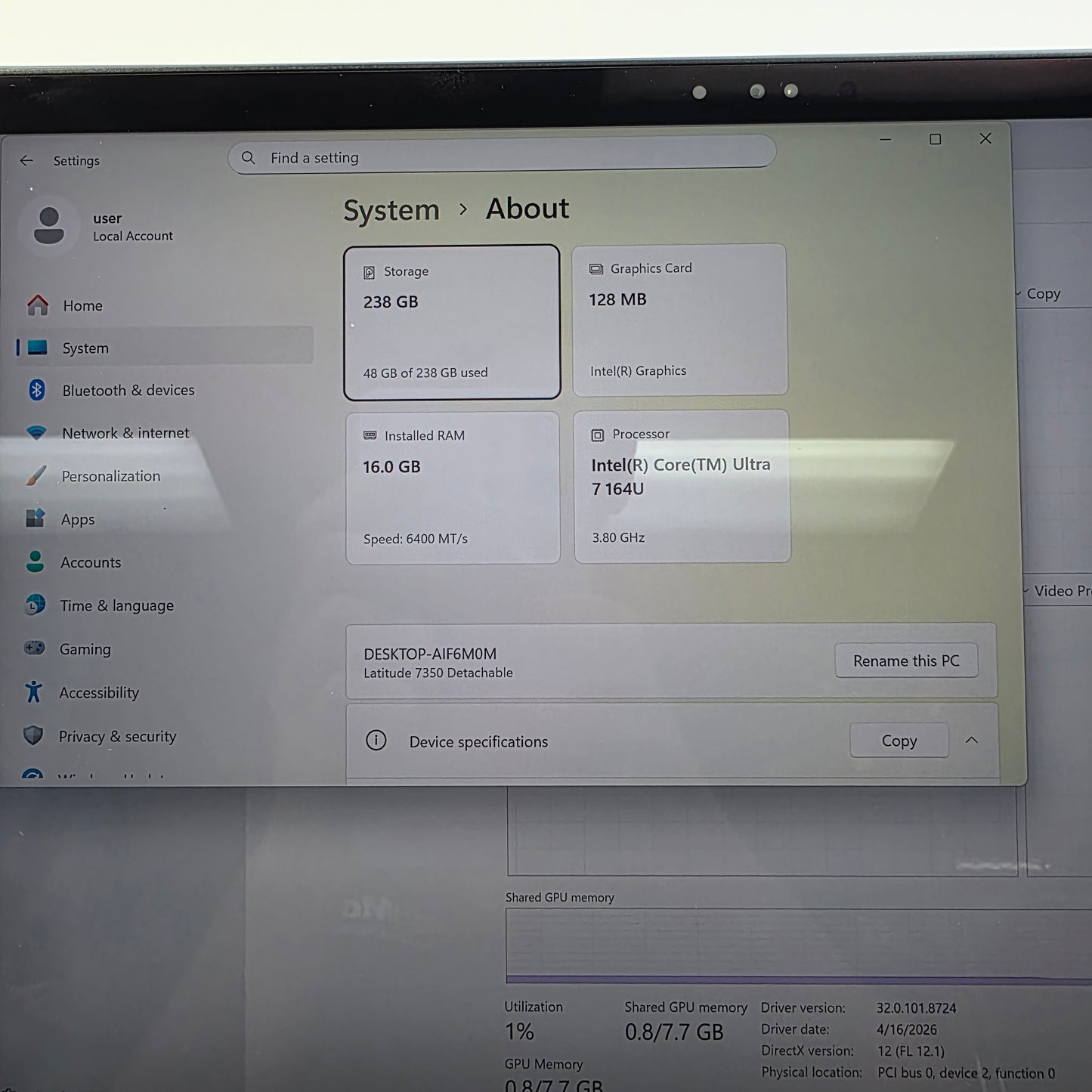Viewport: 1092px width, 1092px height.
Task: Close the Settings window
Action: click(985, 138)
